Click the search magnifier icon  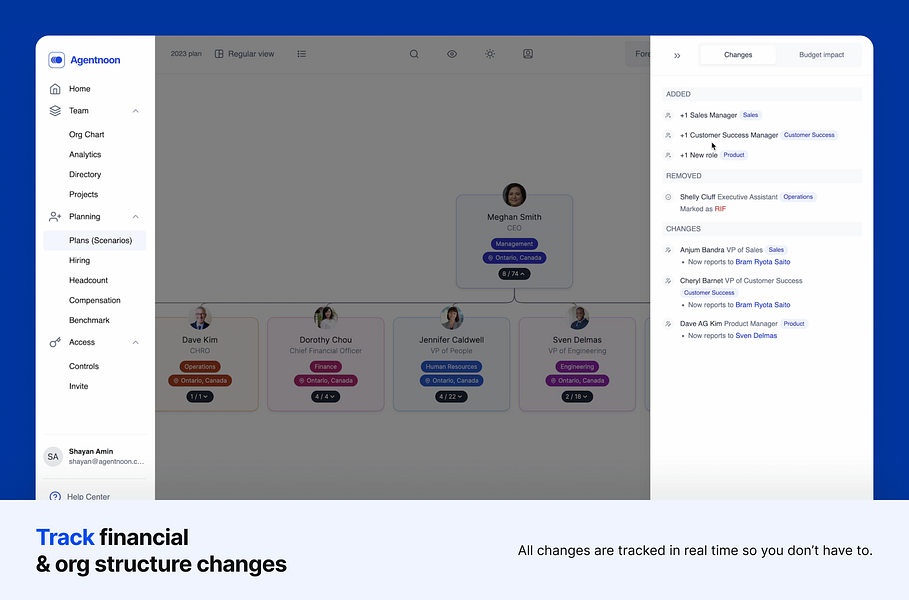pos(414,54)
